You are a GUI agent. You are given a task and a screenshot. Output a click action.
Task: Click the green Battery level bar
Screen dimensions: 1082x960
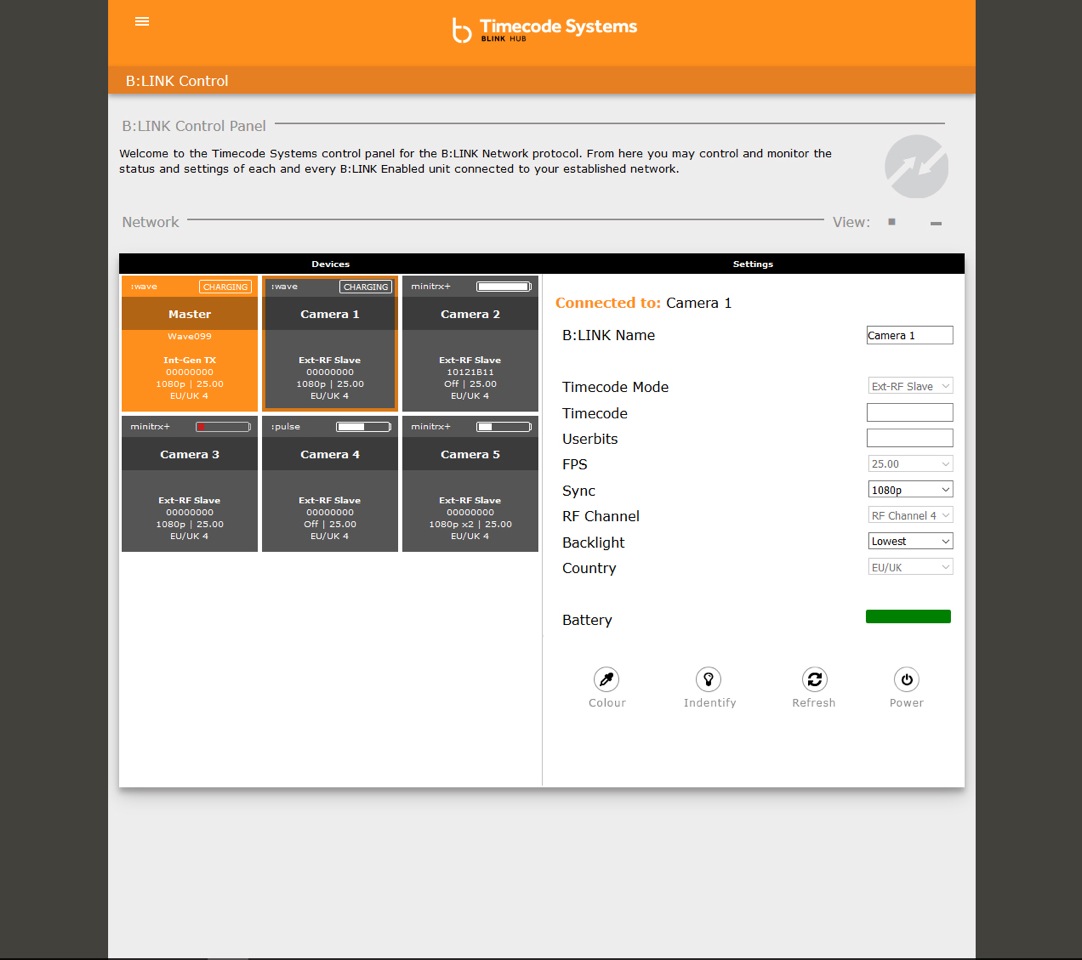click(908, 616)
